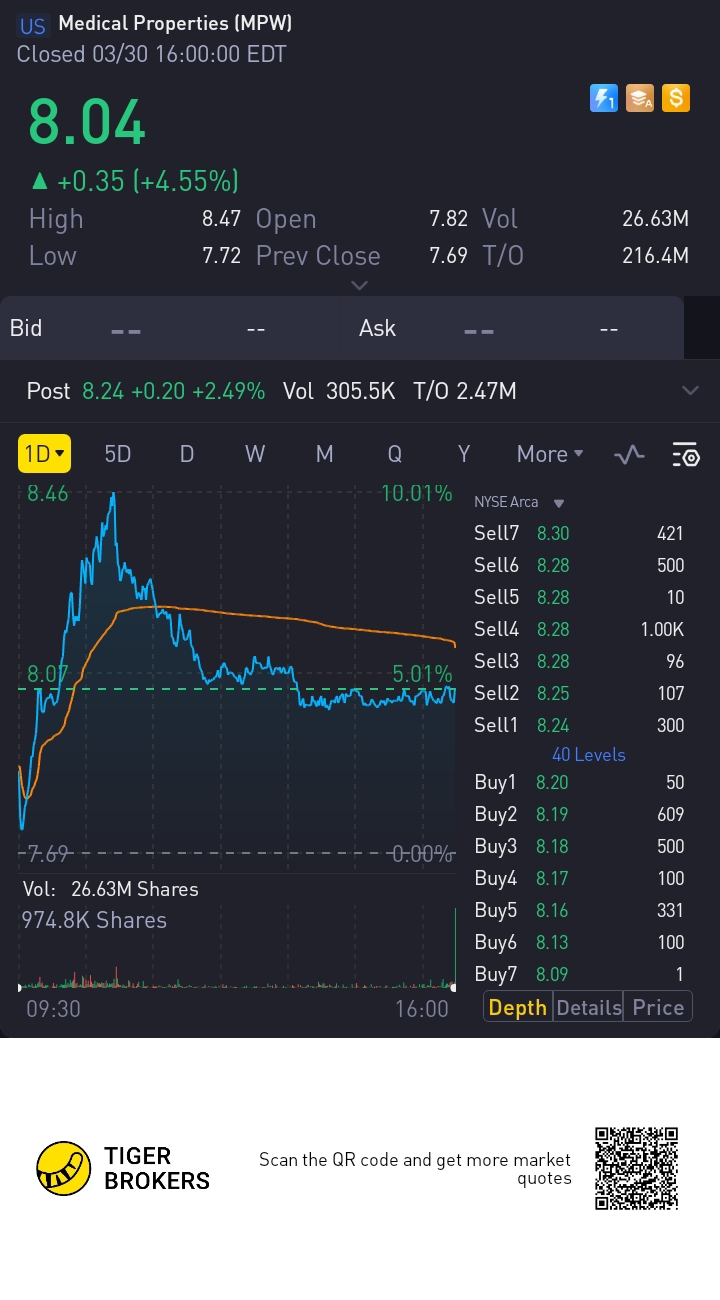720x1300 pixels.
Task: Click the 40 Levels link
Action: coord(588,755)
